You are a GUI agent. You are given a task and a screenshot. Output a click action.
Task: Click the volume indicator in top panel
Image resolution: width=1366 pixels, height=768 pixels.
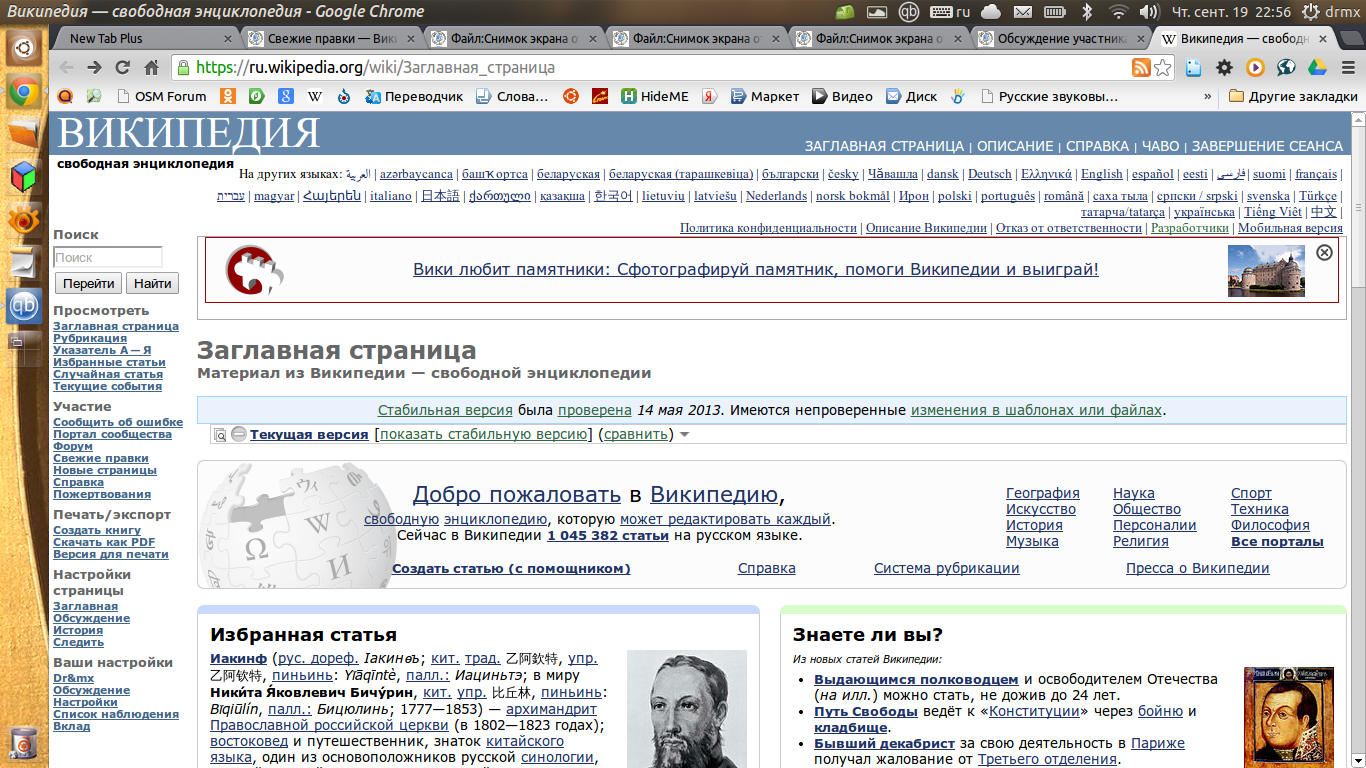(x=1149, y=12)
